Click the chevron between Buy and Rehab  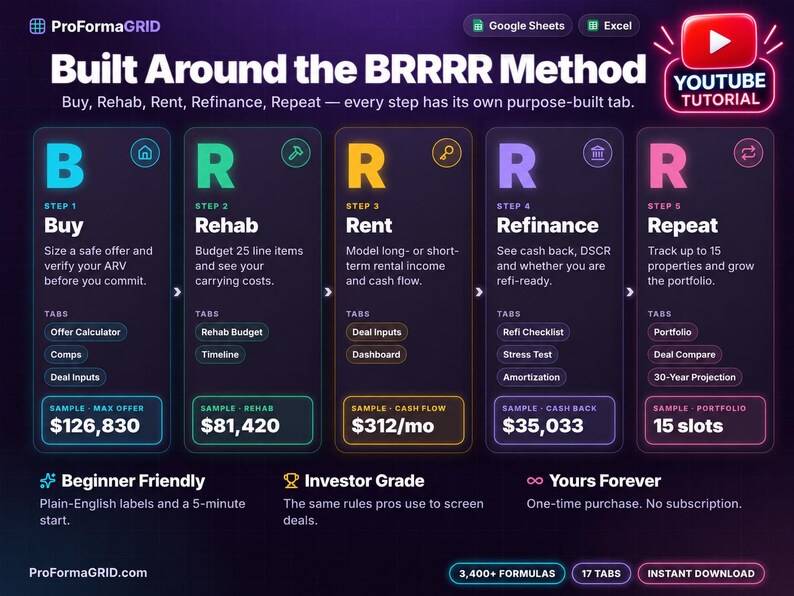tap(177, 292)
